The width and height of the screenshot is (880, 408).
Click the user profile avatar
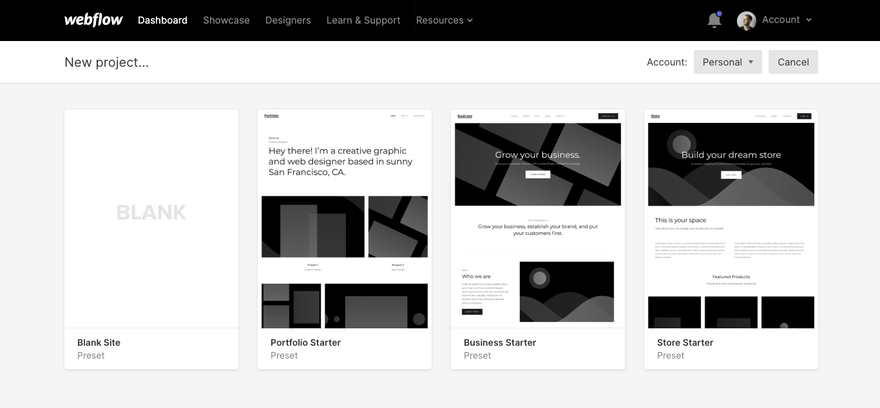click(x=746, y=20)
